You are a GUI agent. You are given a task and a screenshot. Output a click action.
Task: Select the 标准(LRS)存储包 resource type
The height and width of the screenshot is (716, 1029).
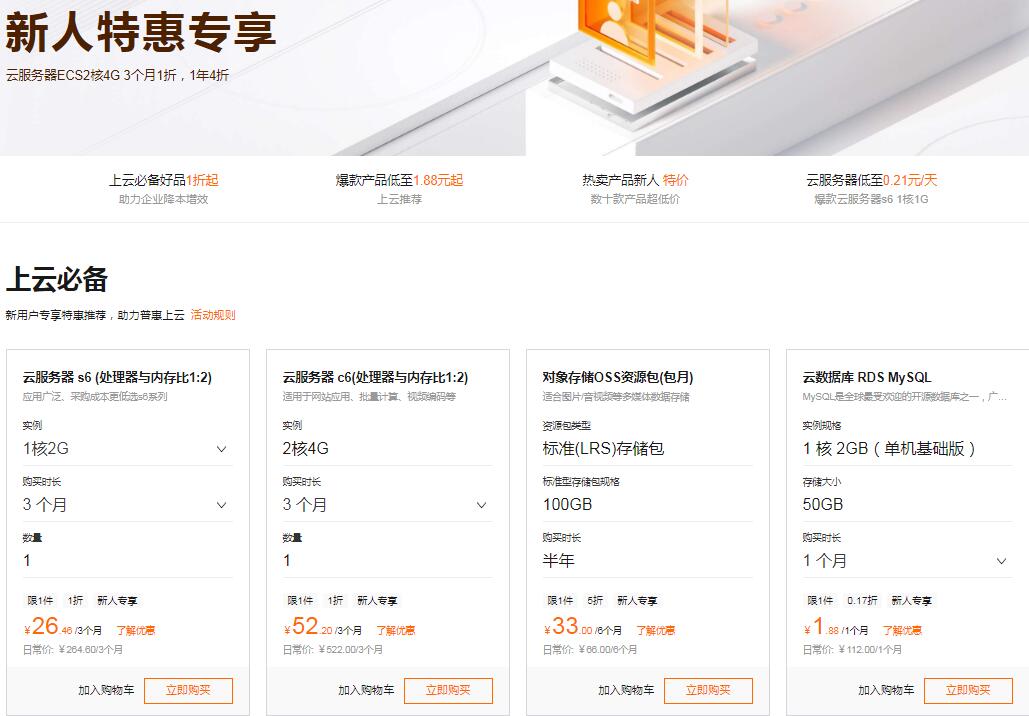click(x=603, y=449)
